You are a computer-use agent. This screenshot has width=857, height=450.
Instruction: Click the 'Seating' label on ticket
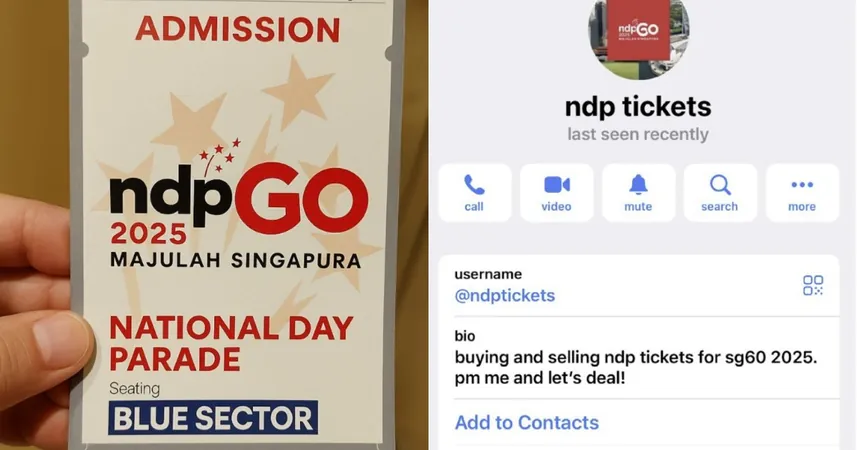tap(134, 389)
